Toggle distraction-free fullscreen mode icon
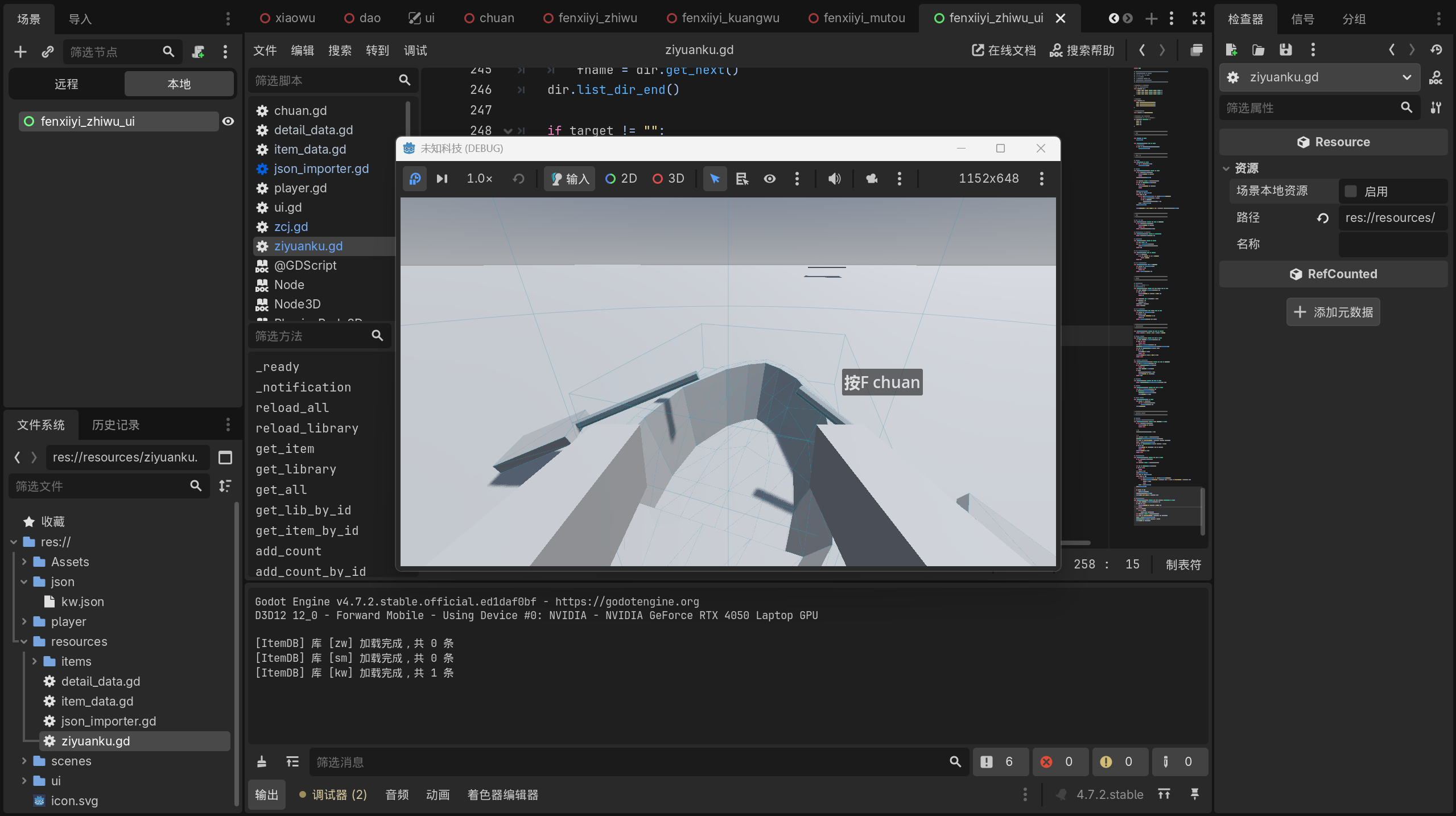This screenshot has width=1456, height=816. [x=1199, y=18]
